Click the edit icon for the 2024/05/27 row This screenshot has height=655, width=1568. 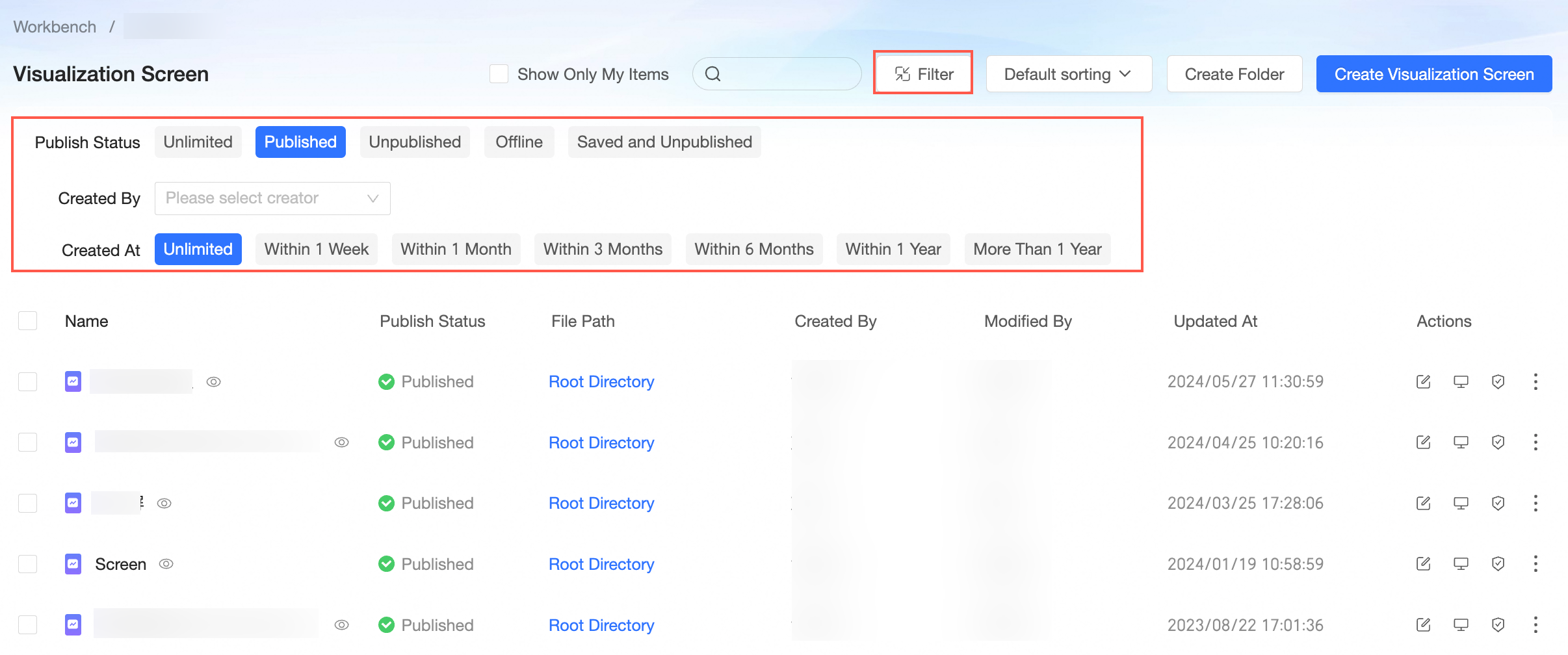click(1423, 381)
